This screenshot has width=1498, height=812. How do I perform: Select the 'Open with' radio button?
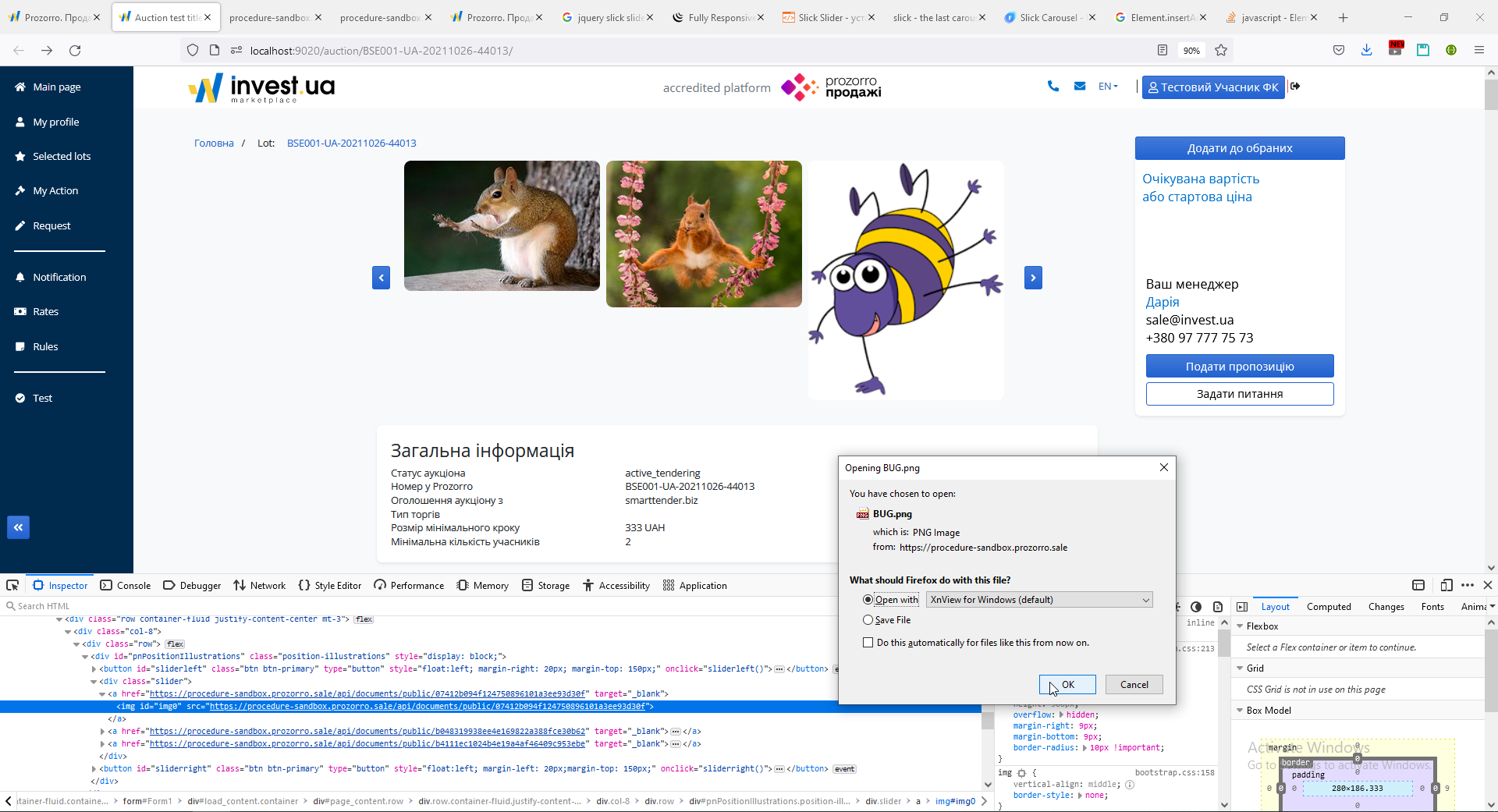pyautogui.click(x=868, y=600)
